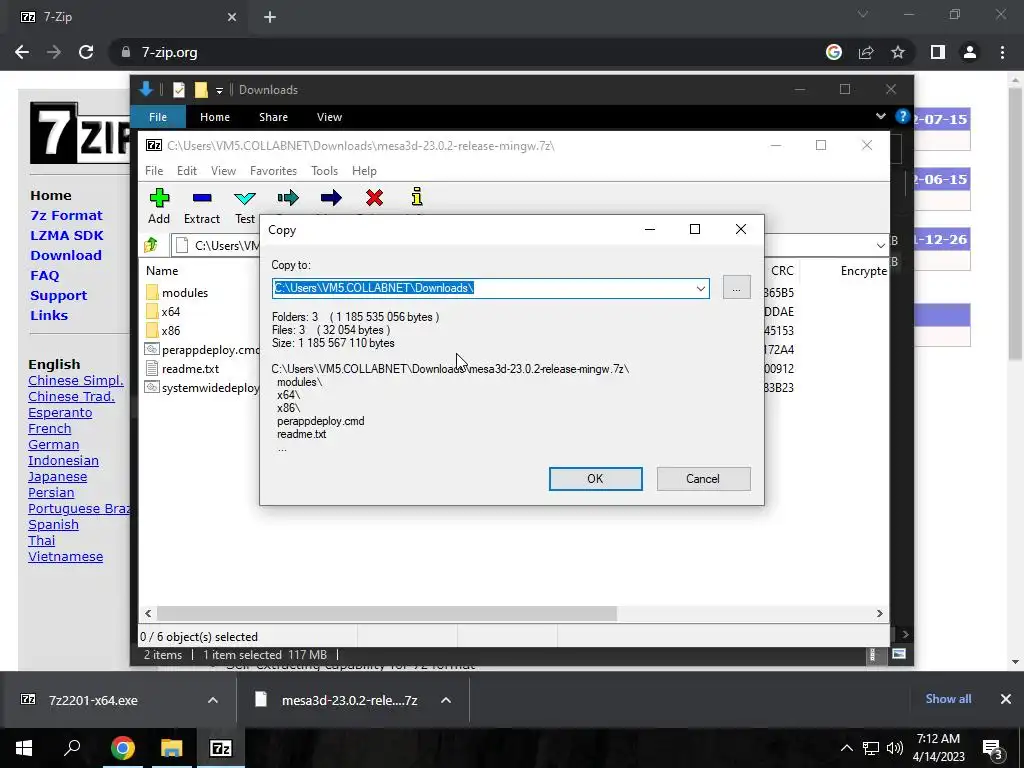Click the 7-Zip taskbar icon
This screenshot has height=768, width=1024.
[221, 748]
